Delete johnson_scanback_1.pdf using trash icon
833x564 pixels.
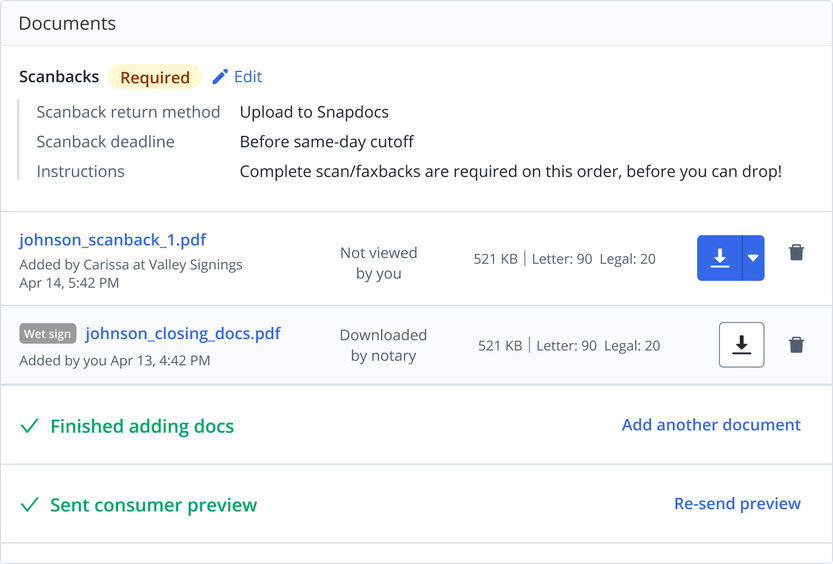point(796,252)
